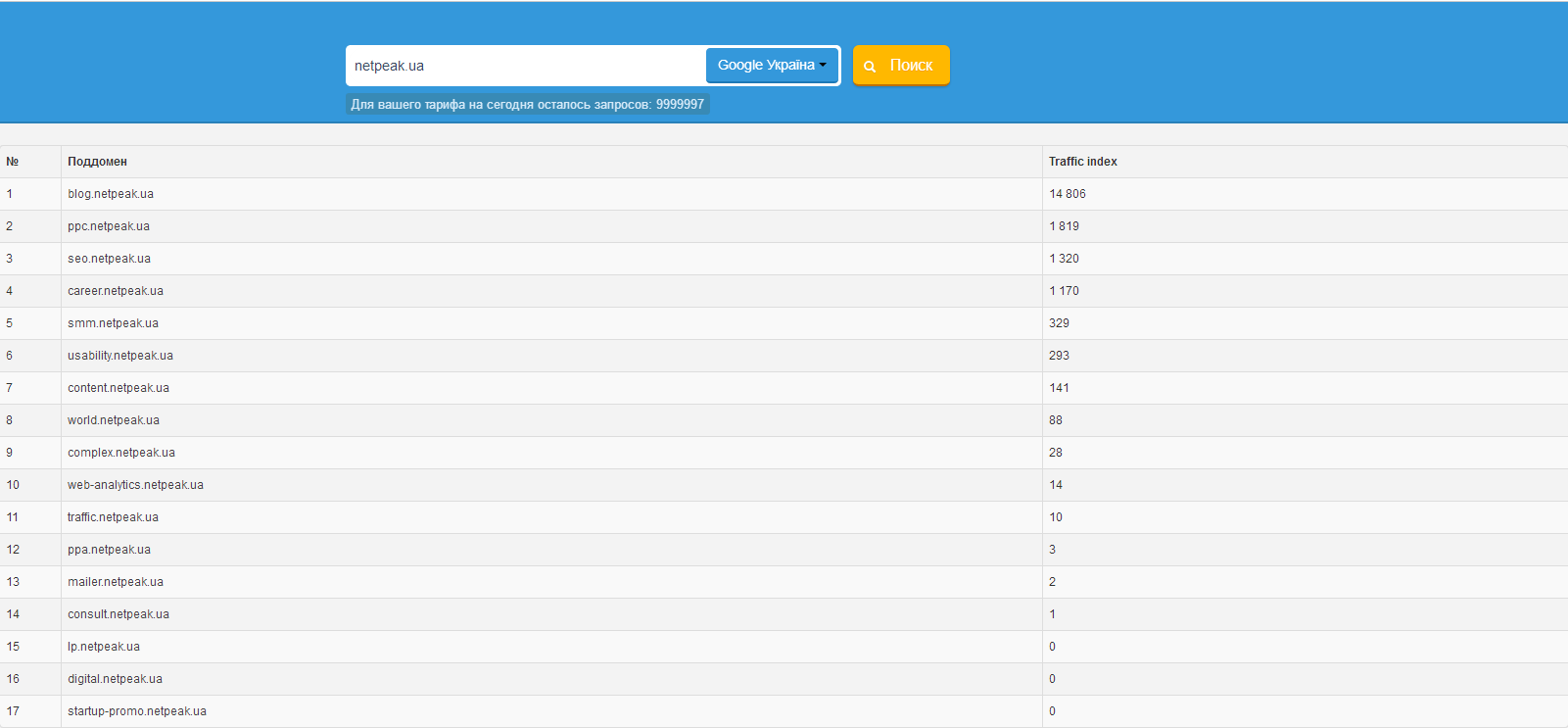Click seo.netpeak.ua in the table

coord(109,259)
